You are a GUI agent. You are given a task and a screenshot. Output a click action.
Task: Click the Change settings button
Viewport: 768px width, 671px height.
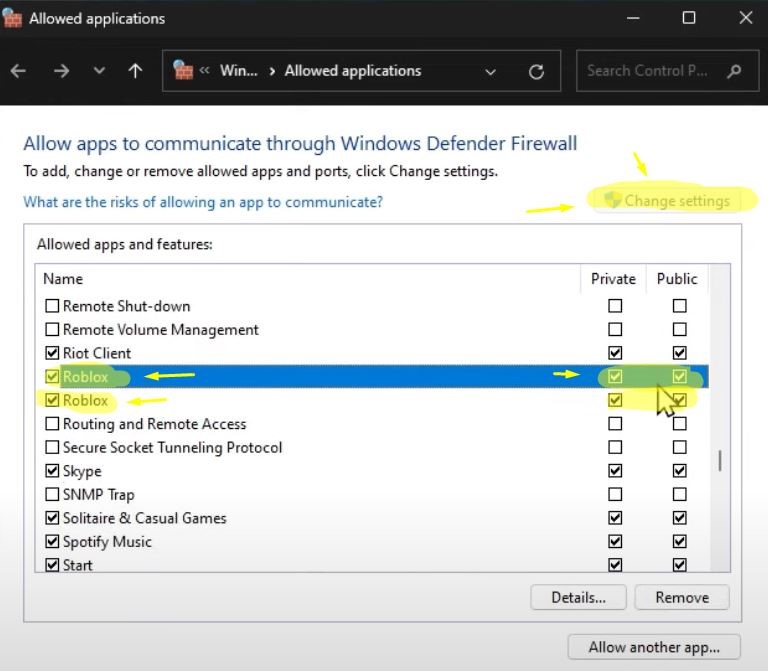pyautogui.click(x=667, y=200)
